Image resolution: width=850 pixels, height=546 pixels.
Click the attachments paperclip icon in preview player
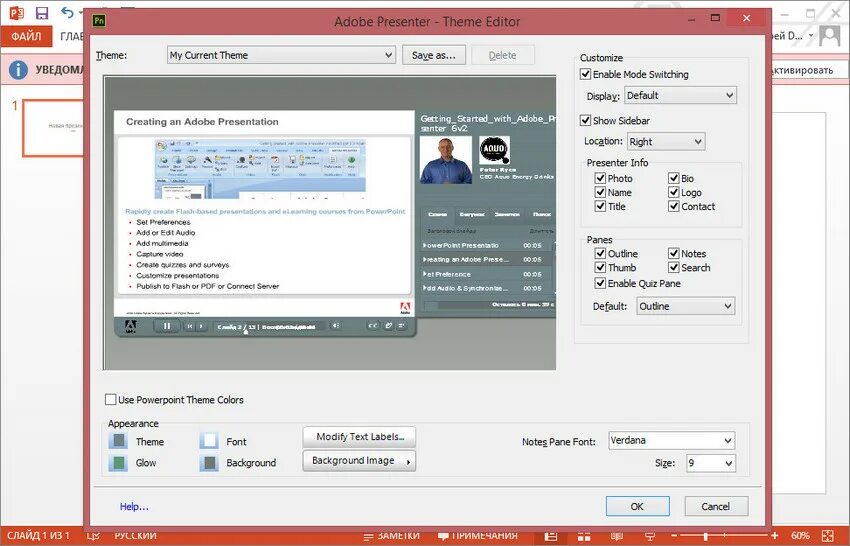(389, 326)
